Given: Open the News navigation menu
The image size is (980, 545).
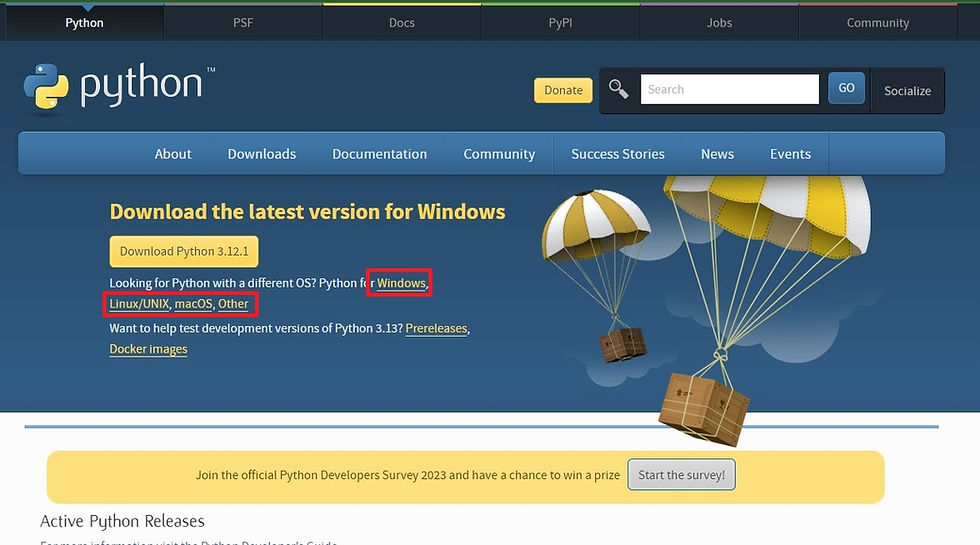Looking at the screenshot, I should (718, 154).
